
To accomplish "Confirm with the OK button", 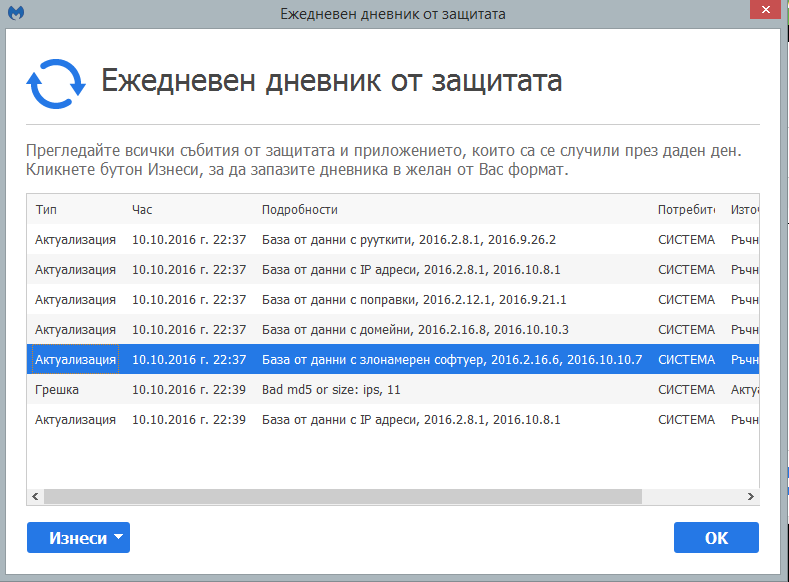I will pos(716,538).
